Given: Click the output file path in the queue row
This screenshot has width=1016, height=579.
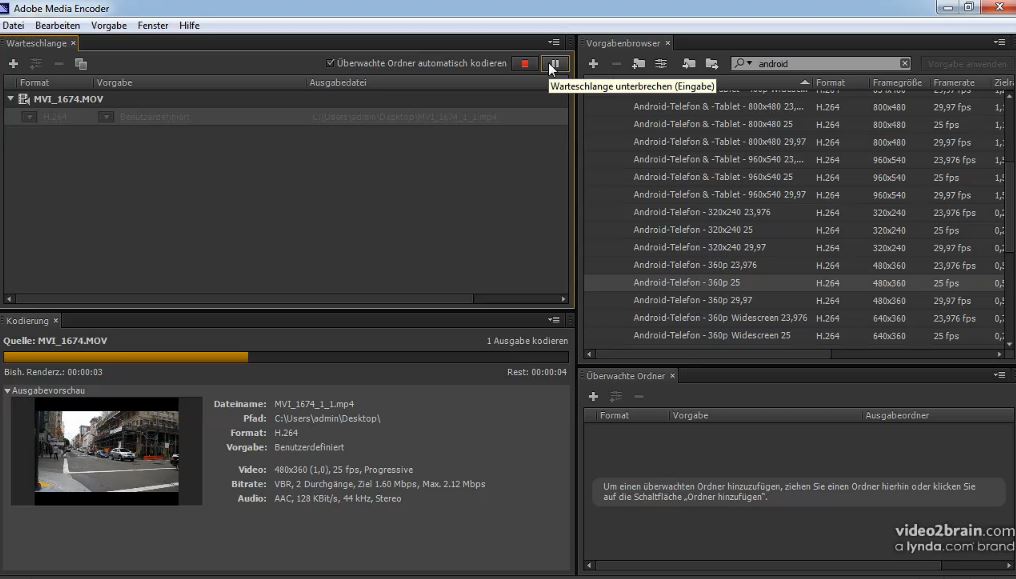Looking at the screenshot, I should pyautogui.click(x=404, y=117).
